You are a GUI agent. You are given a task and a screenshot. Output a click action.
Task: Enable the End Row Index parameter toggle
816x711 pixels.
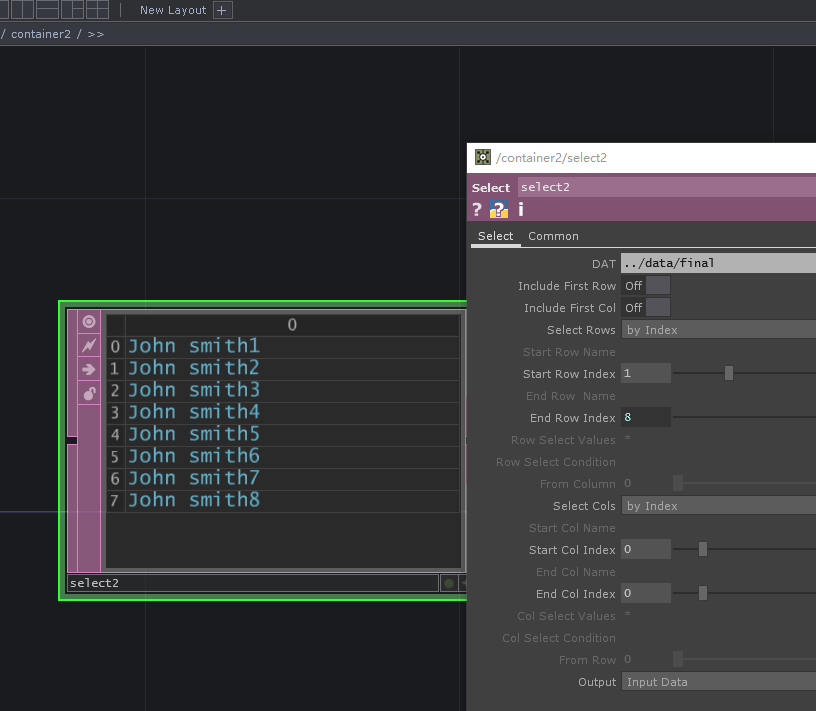(645, 417)
